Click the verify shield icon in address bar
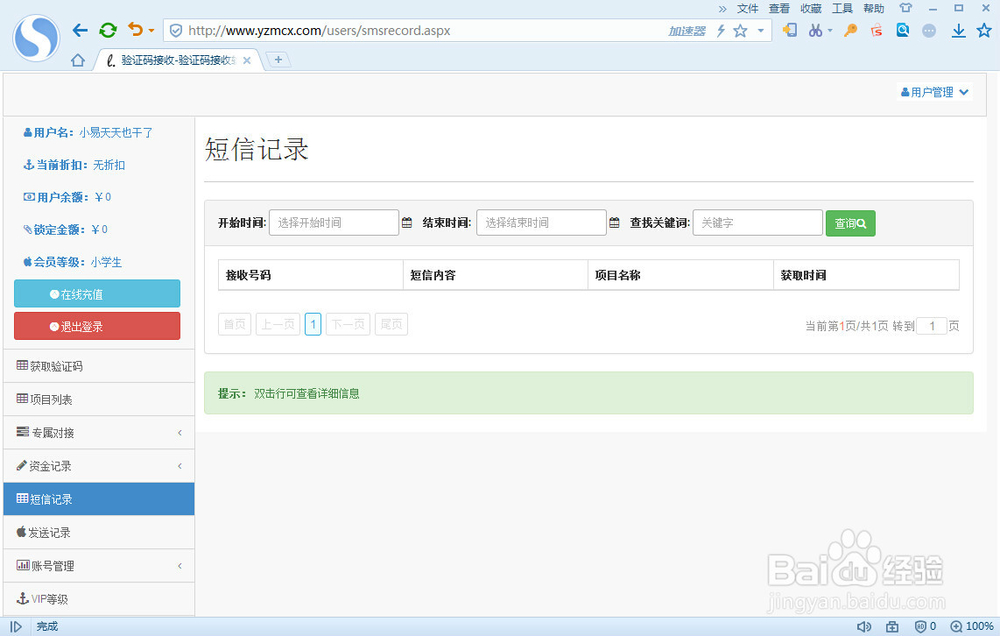The image size is (1000, 636). [x=174, y=30]
